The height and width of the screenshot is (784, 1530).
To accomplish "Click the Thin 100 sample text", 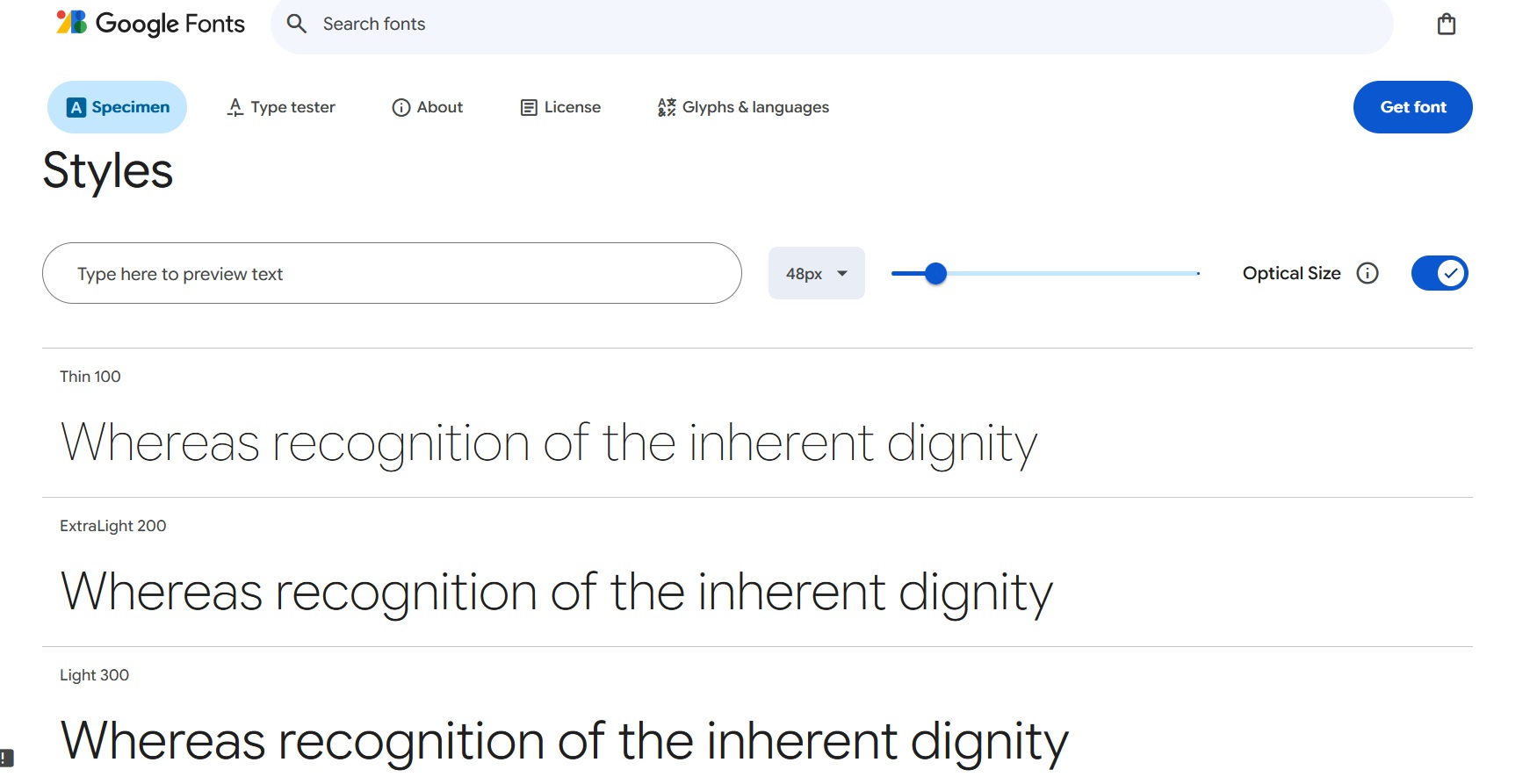I will click(548, 443).
